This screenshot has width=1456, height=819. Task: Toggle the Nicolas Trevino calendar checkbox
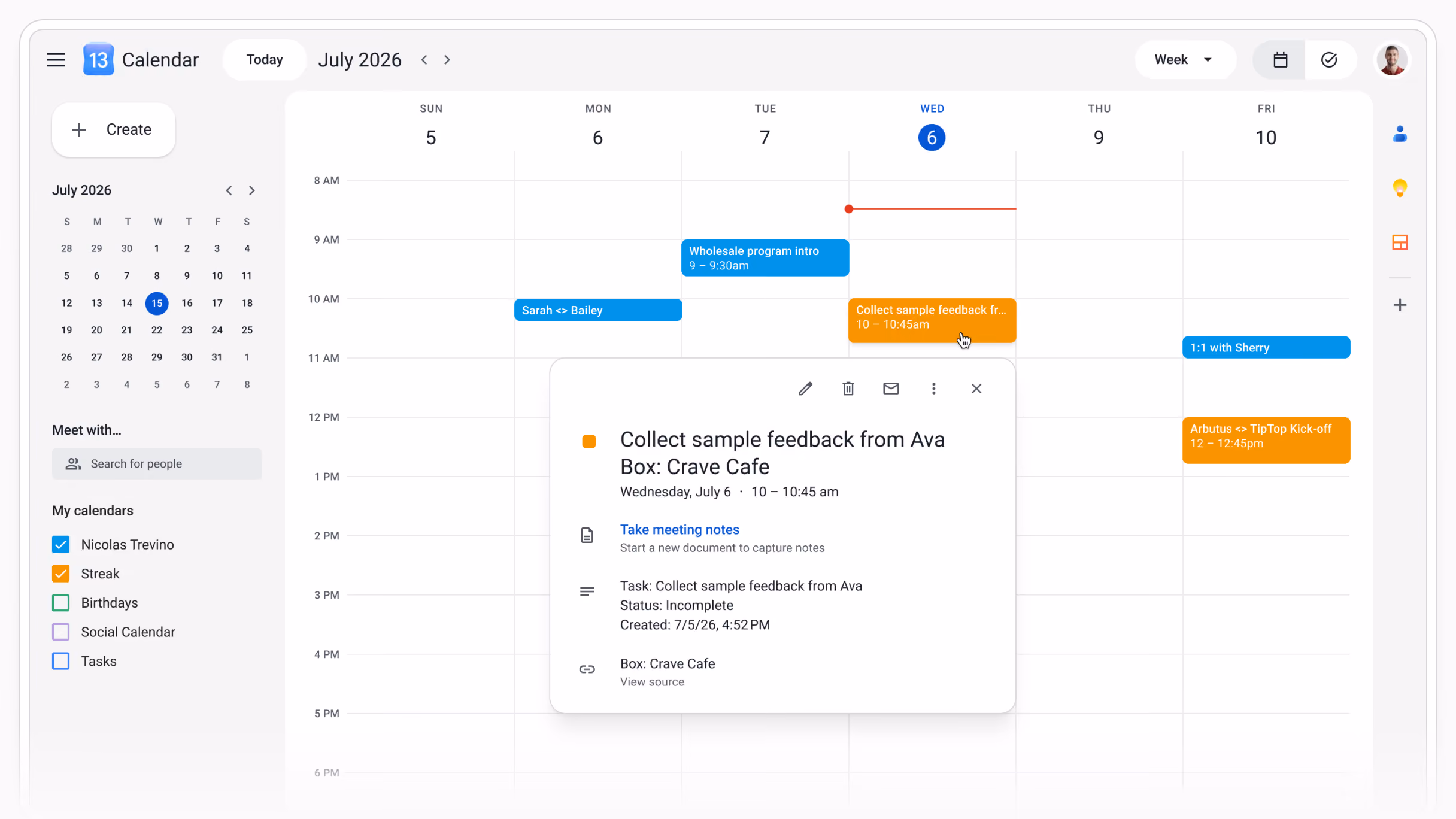pos(61,545)
